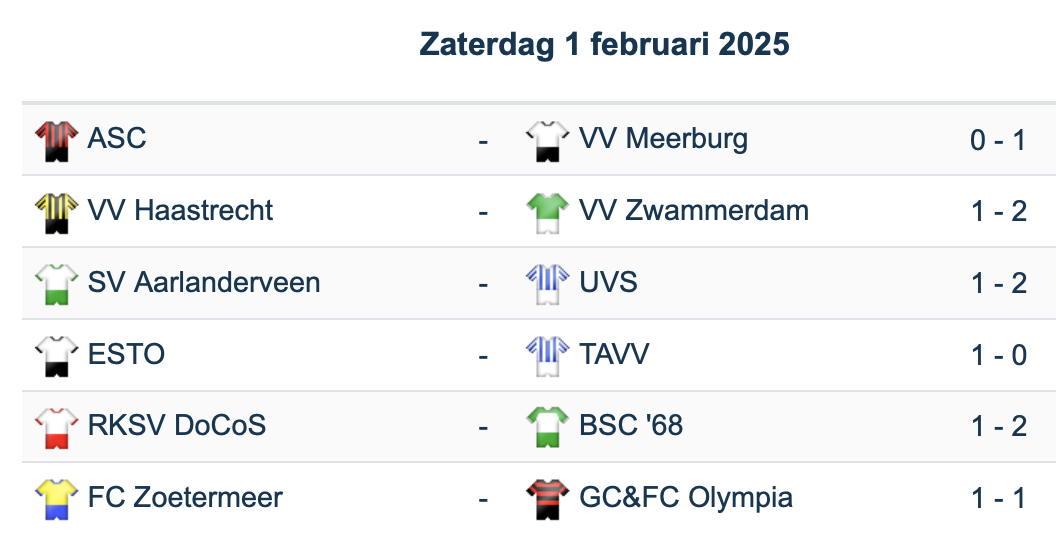This screenshot has width=1056, height=560.
Task: Click VV Zwammerdam green jersey icon
Action: (547, 212)
